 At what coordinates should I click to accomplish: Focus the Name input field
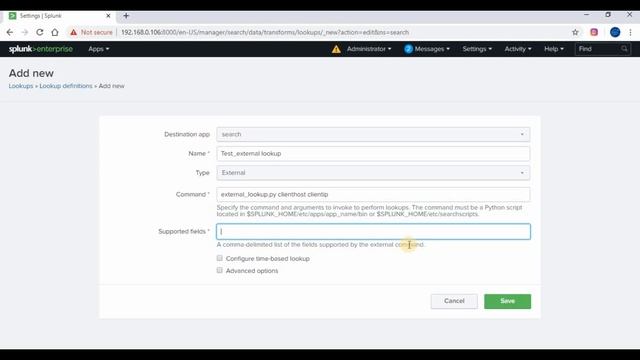click(373, 153)
